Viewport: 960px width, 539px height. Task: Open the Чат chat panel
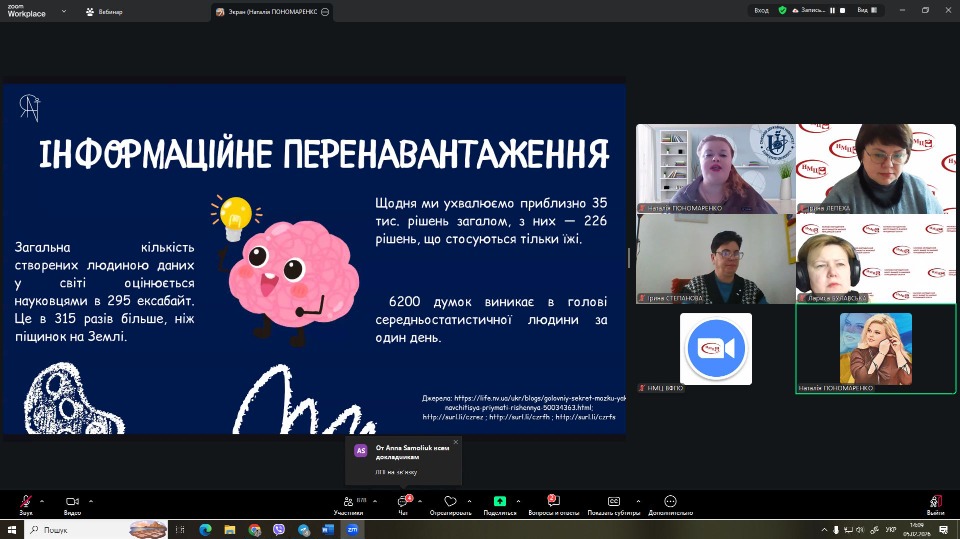pos(403,502)
